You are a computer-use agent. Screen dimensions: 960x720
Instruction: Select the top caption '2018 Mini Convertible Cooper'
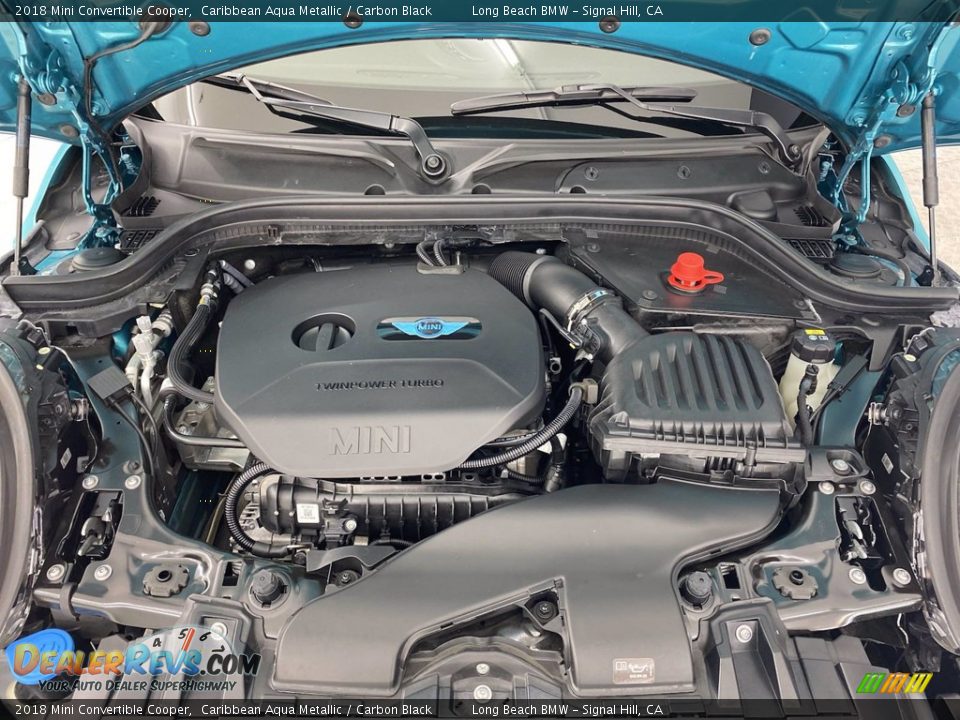coord(97,11)
